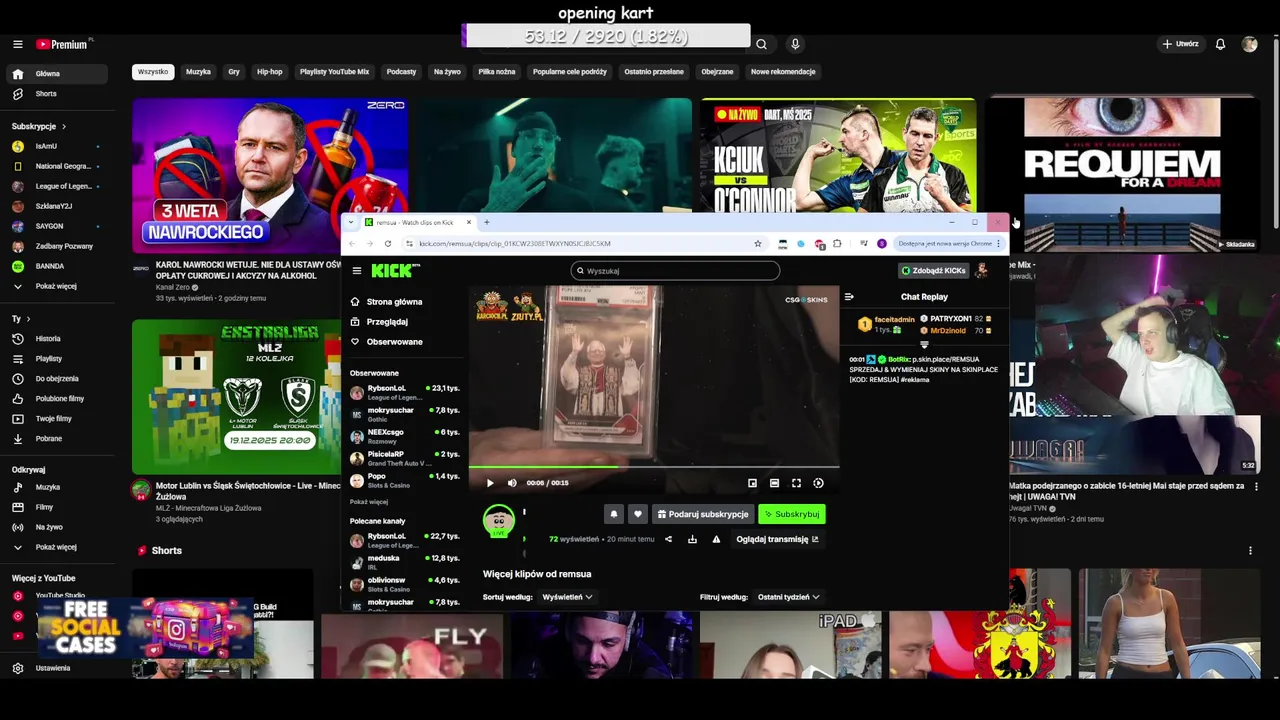Screen dimensions: 1280x720
Task: Click the Kick logo
Action: pyautogui.click(x=395, y=271)
